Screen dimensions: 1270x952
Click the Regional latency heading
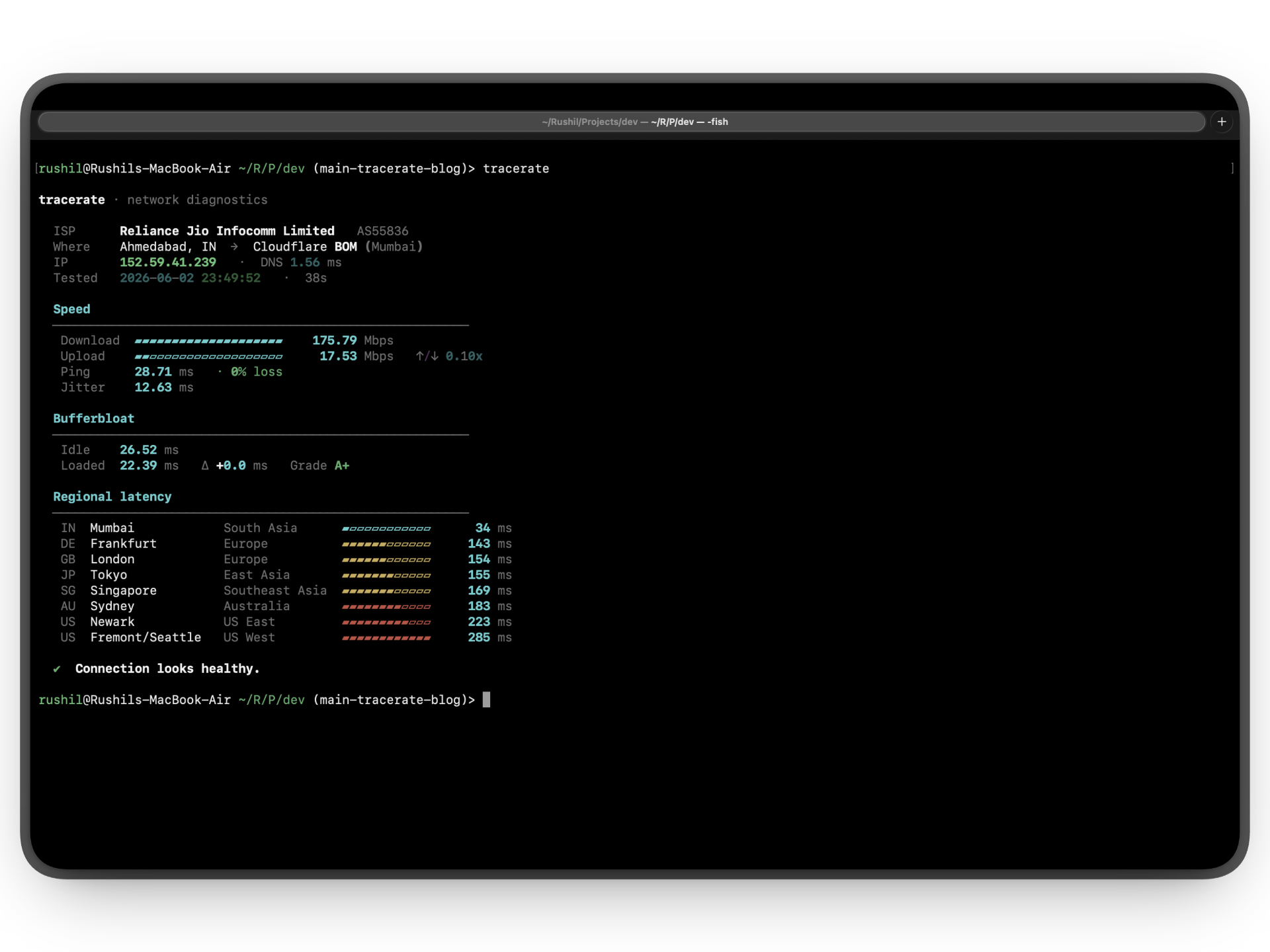[x=112, y=496]
